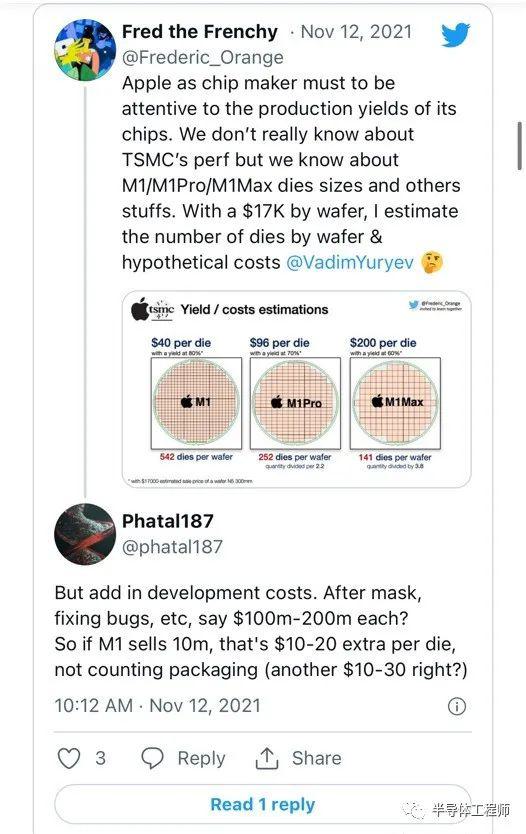Click the Reply text label

click(201, 758)
